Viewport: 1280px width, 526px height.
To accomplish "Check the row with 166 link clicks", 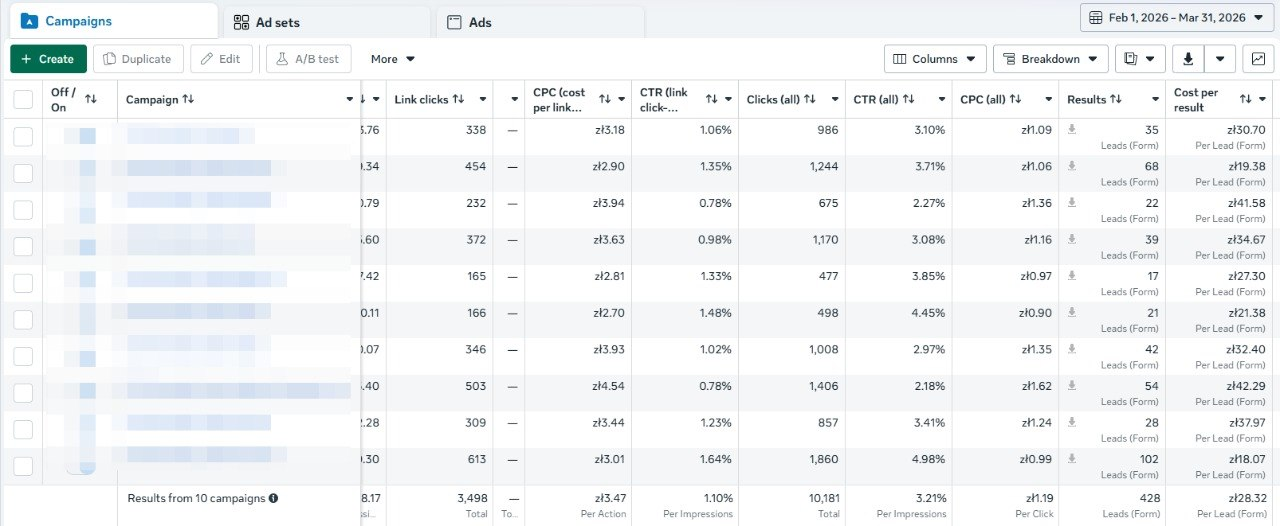I will pos(23,320).
